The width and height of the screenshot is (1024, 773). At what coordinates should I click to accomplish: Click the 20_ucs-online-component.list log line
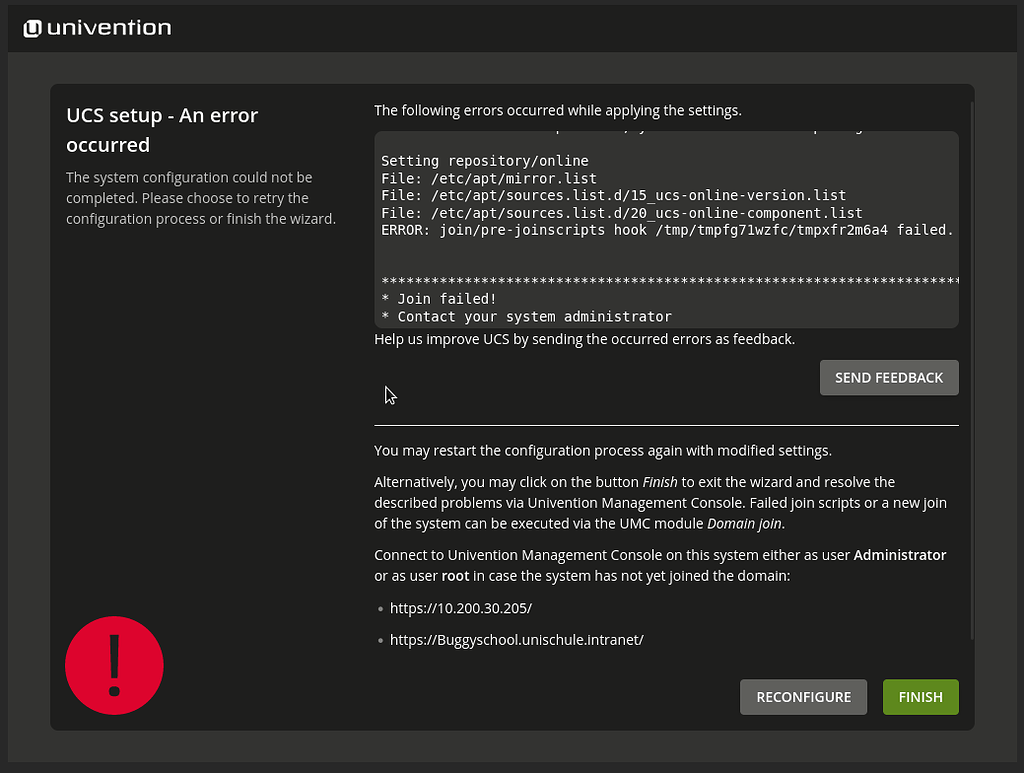coord(621,213)
